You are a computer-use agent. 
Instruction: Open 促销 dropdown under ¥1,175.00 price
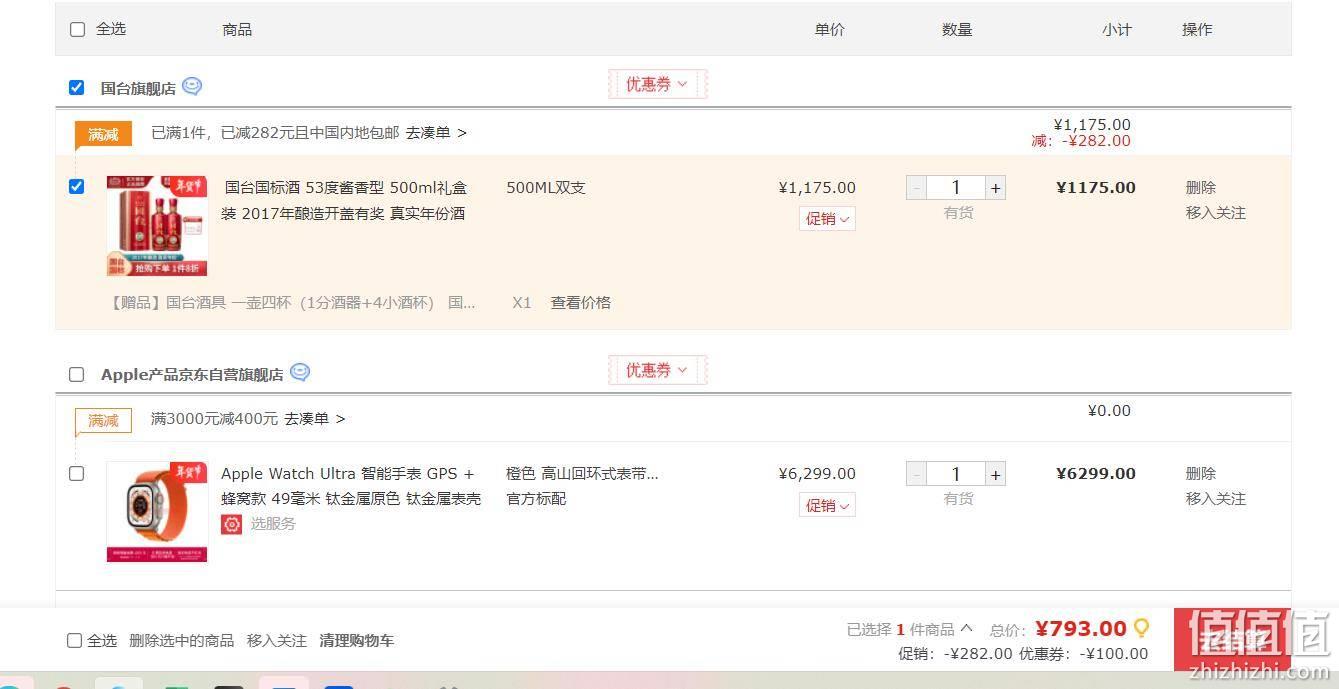tap(827, 219)
